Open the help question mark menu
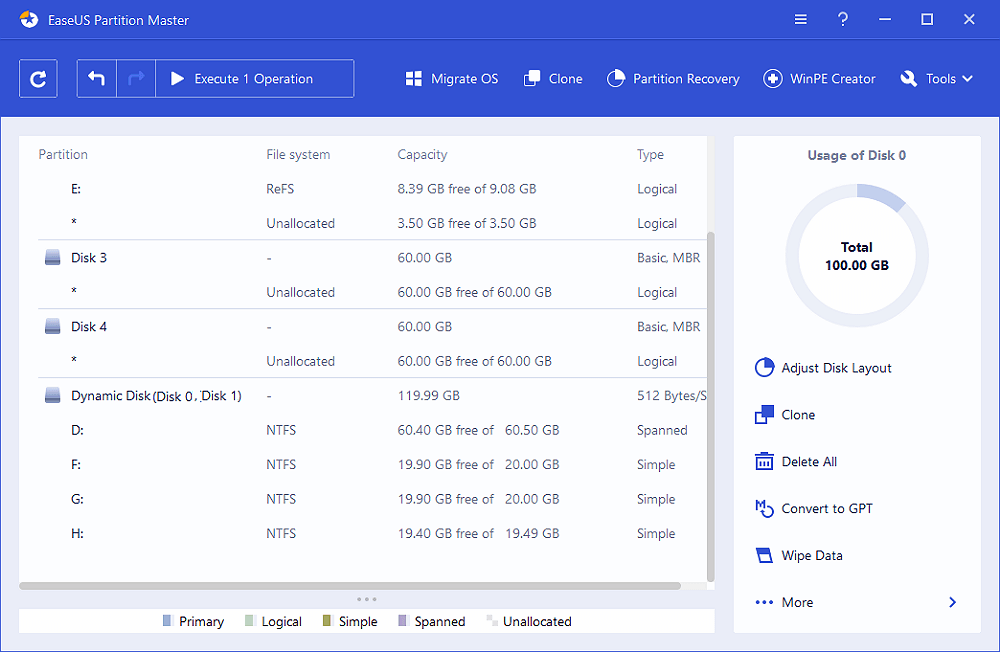The width and height of the screenshot is (1000, 652). click(x=843, y=20)
